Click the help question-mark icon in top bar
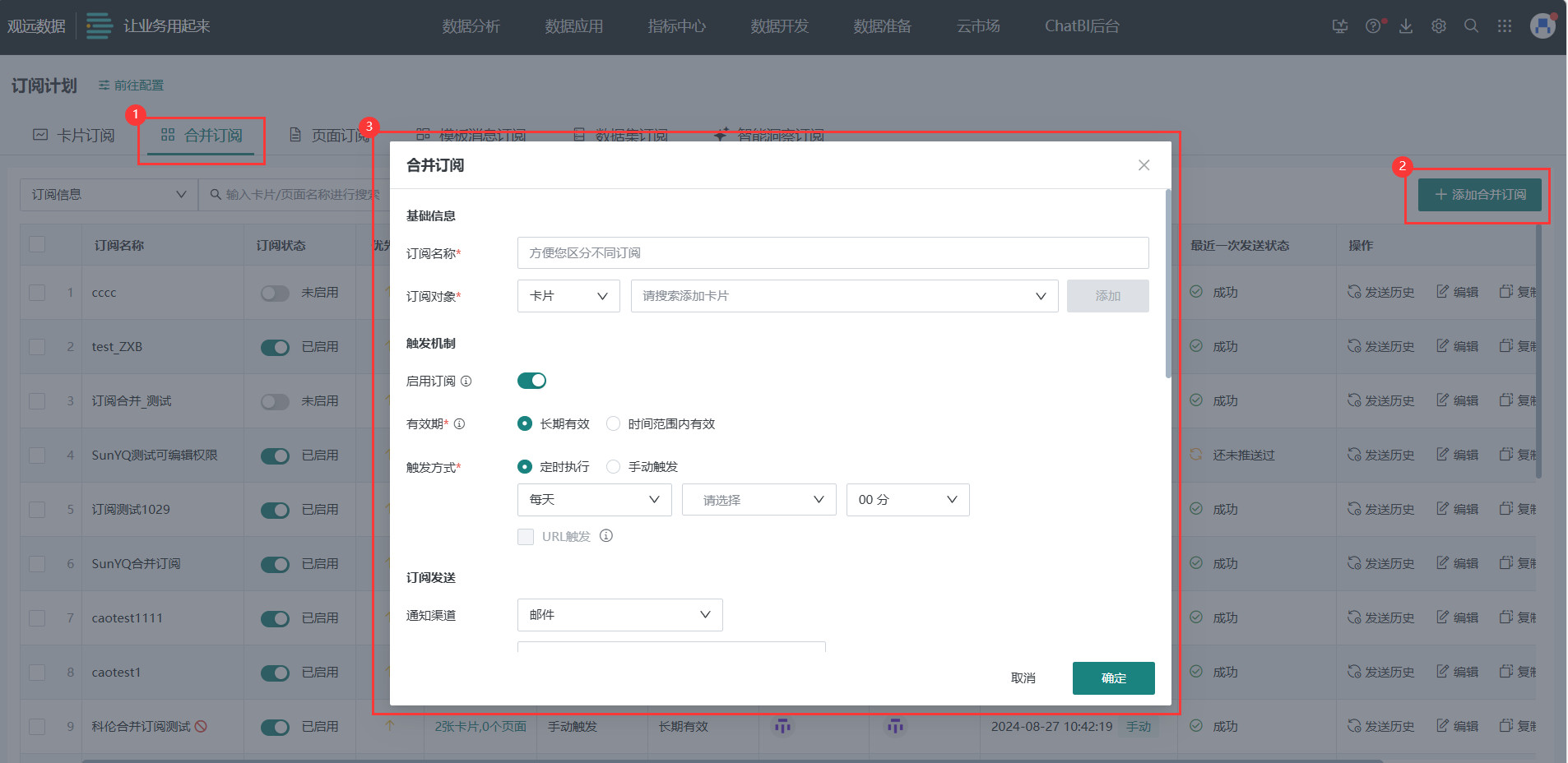 click(1372, 25)
